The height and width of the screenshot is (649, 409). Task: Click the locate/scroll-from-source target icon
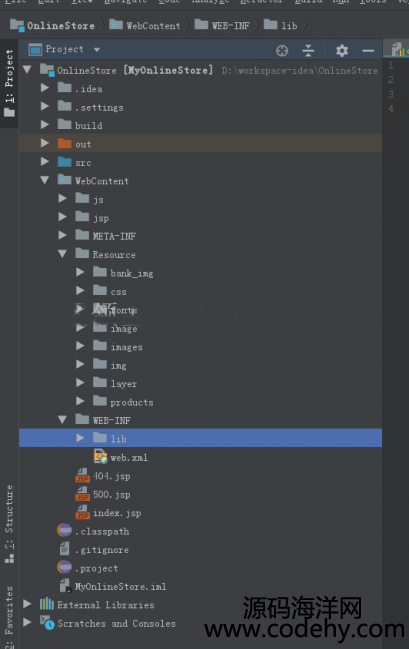click(x=282, y=50)
